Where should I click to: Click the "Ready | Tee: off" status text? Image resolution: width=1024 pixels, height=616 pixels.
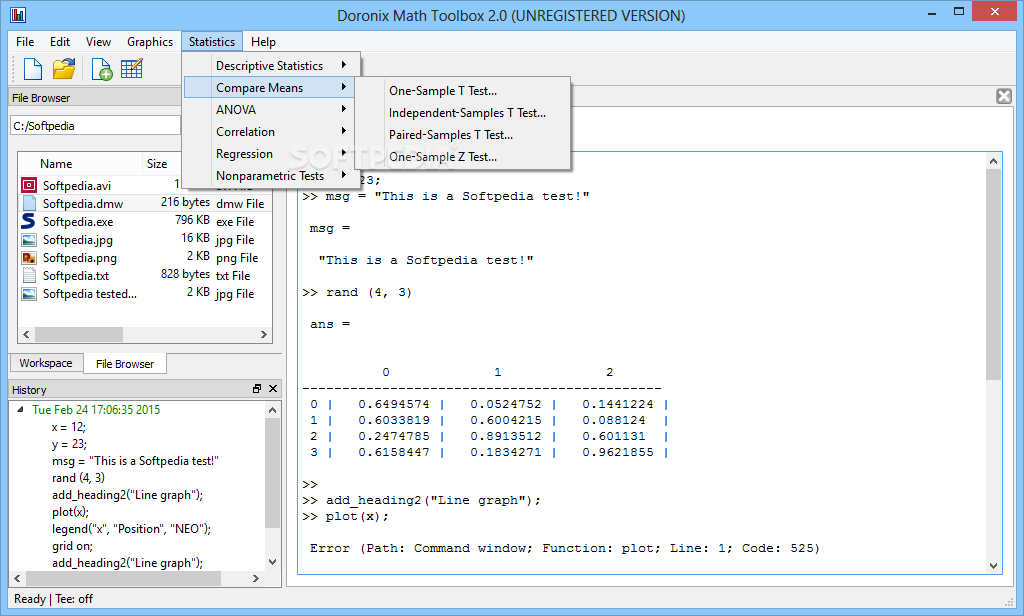54,598
